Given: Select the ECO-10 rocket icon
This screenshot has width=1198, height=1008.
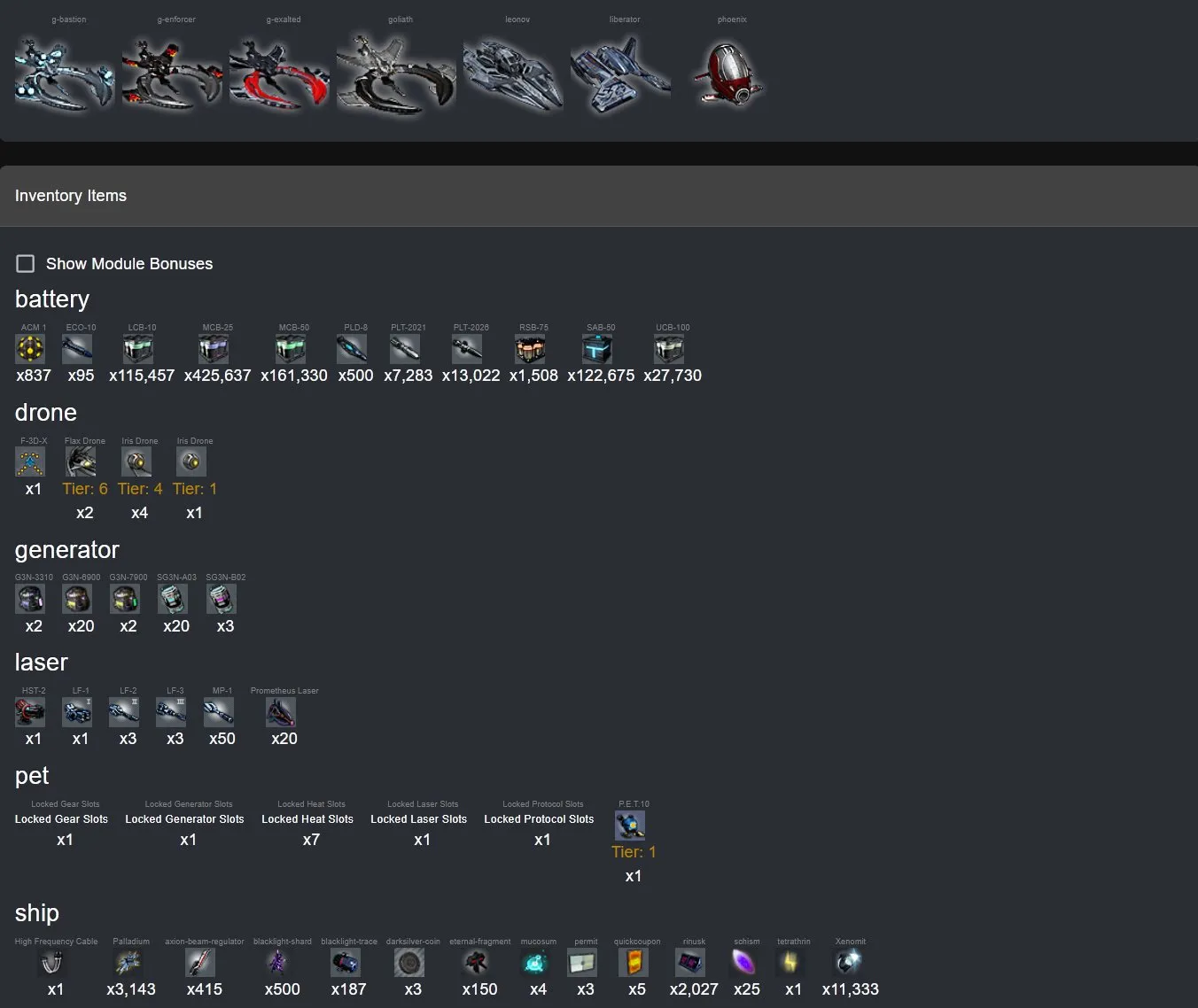Looking at the screenshot, I should coord(78,349).
